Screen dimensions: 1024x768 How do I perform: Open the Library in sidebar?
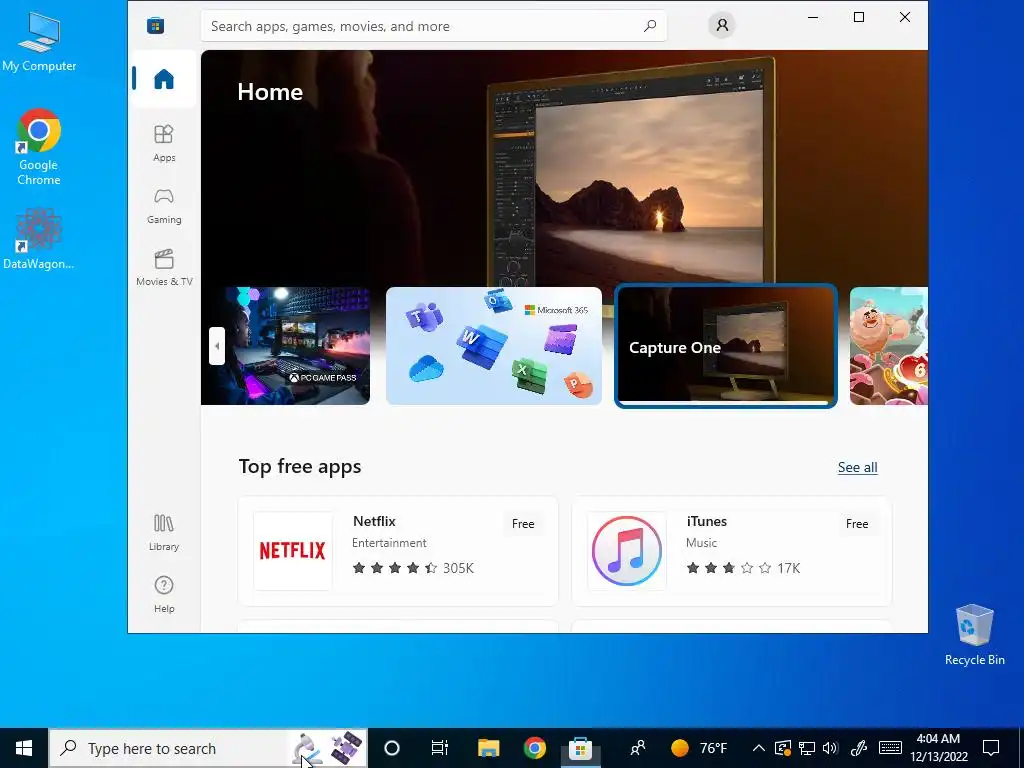click(164, 532)
